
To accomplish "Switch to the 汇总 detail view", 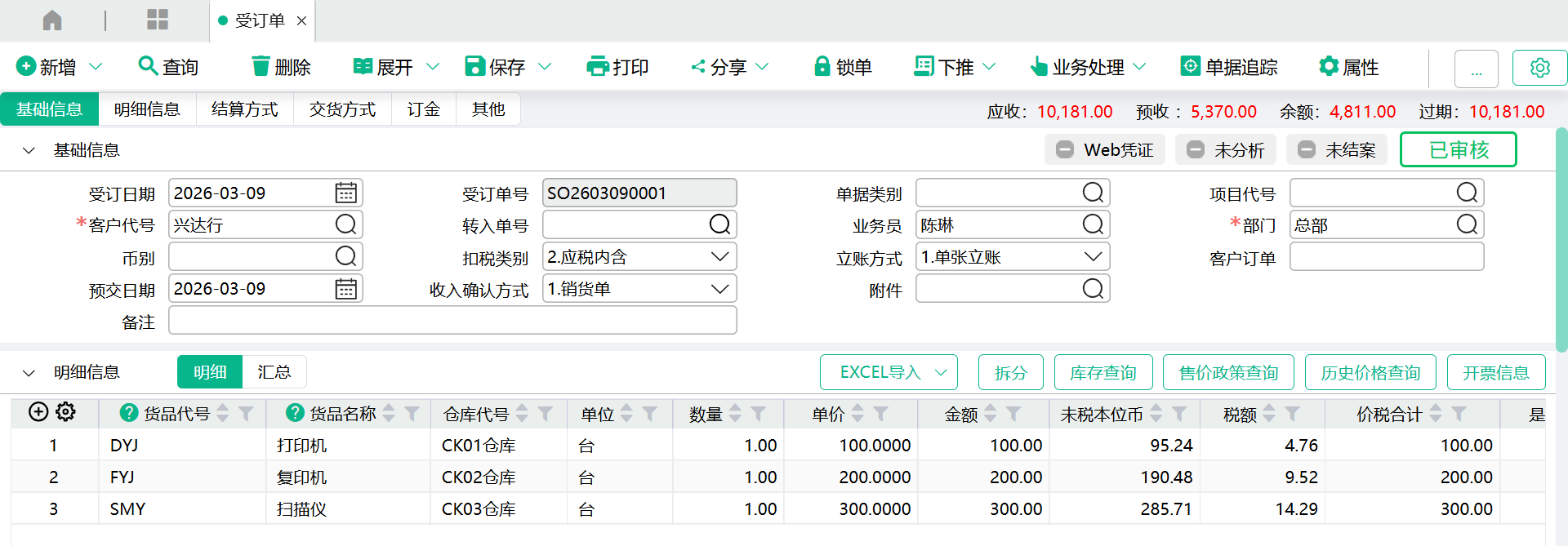I will pyautogui.click(x=274, y=372).
